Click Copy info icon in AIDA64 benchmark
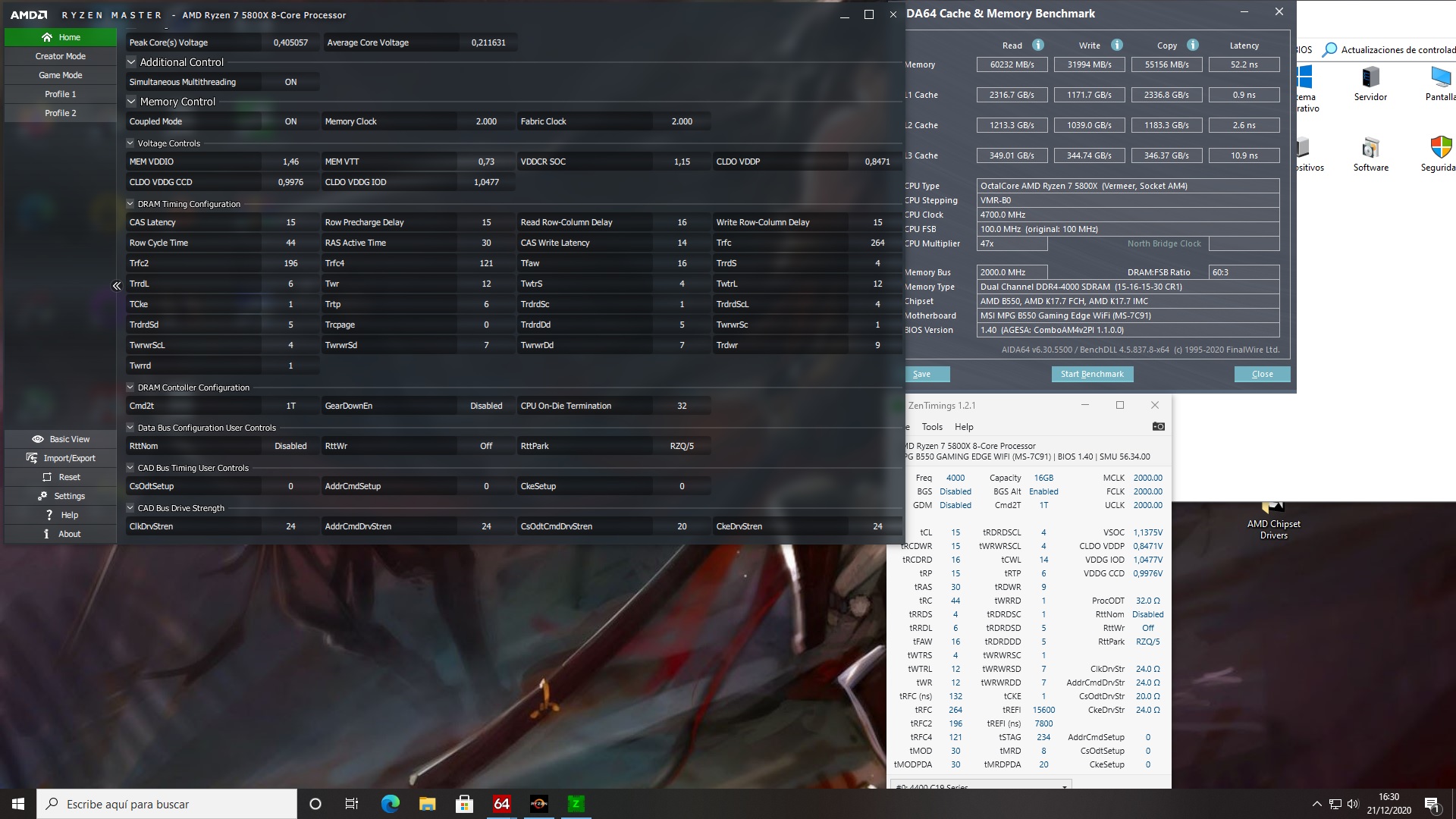 [x=1193, y=45]
